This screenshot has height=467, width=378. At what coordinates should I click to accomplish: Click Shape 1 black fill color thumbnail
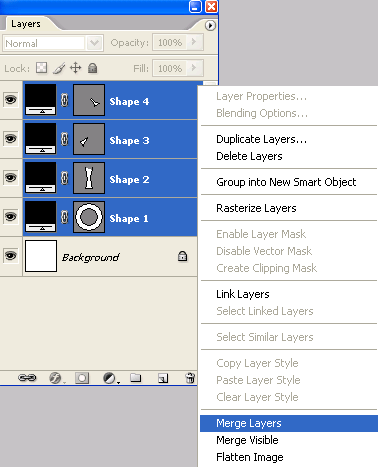click(x=41, y=217)
